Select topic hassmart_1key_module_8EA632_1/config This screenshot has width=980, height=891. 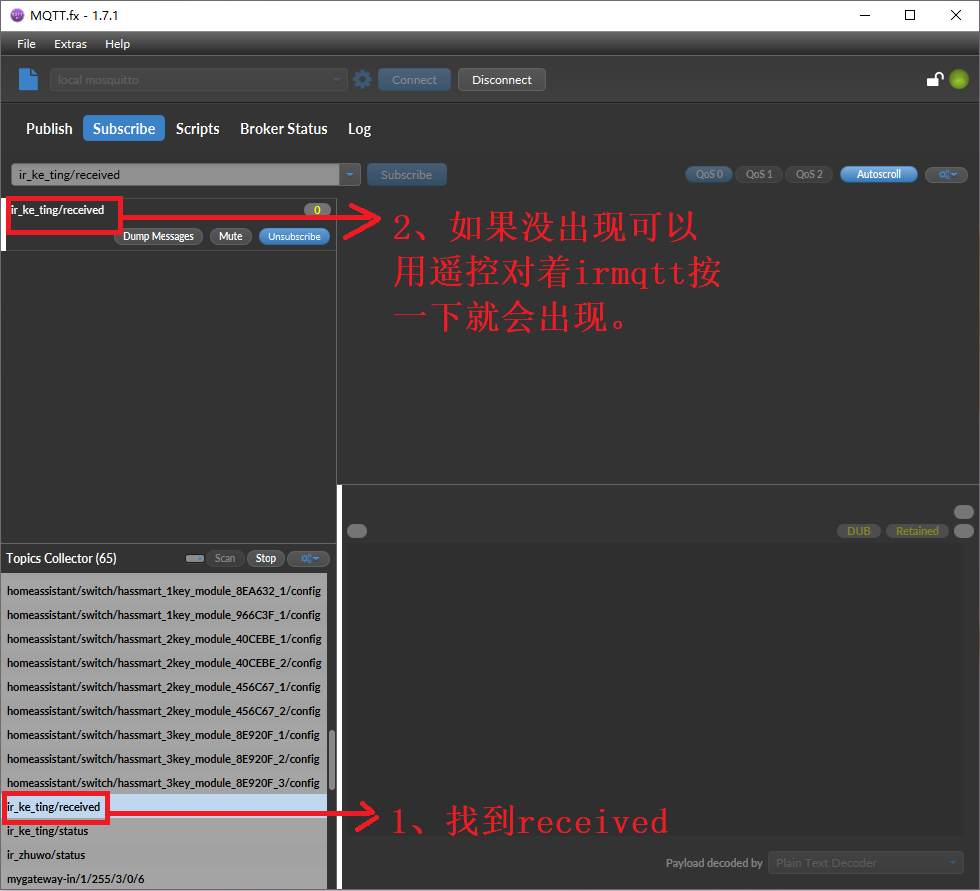[164, 591]
